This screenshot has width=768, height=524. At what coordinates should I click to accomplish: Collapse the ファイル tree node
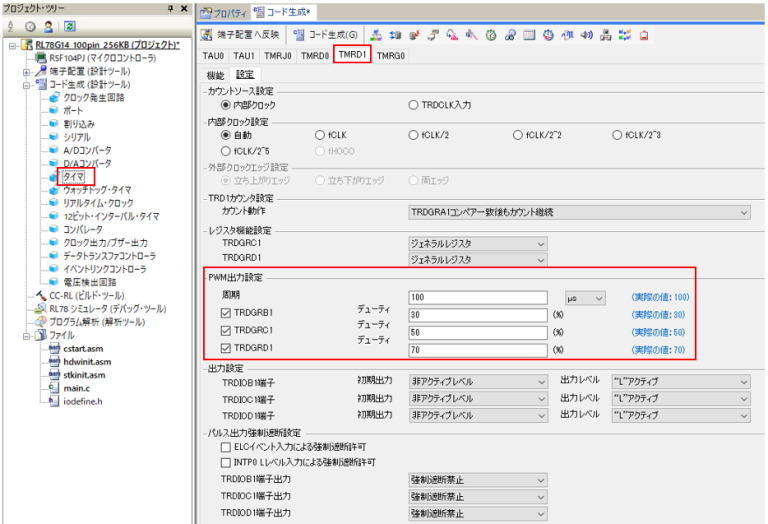click(26, 335)
